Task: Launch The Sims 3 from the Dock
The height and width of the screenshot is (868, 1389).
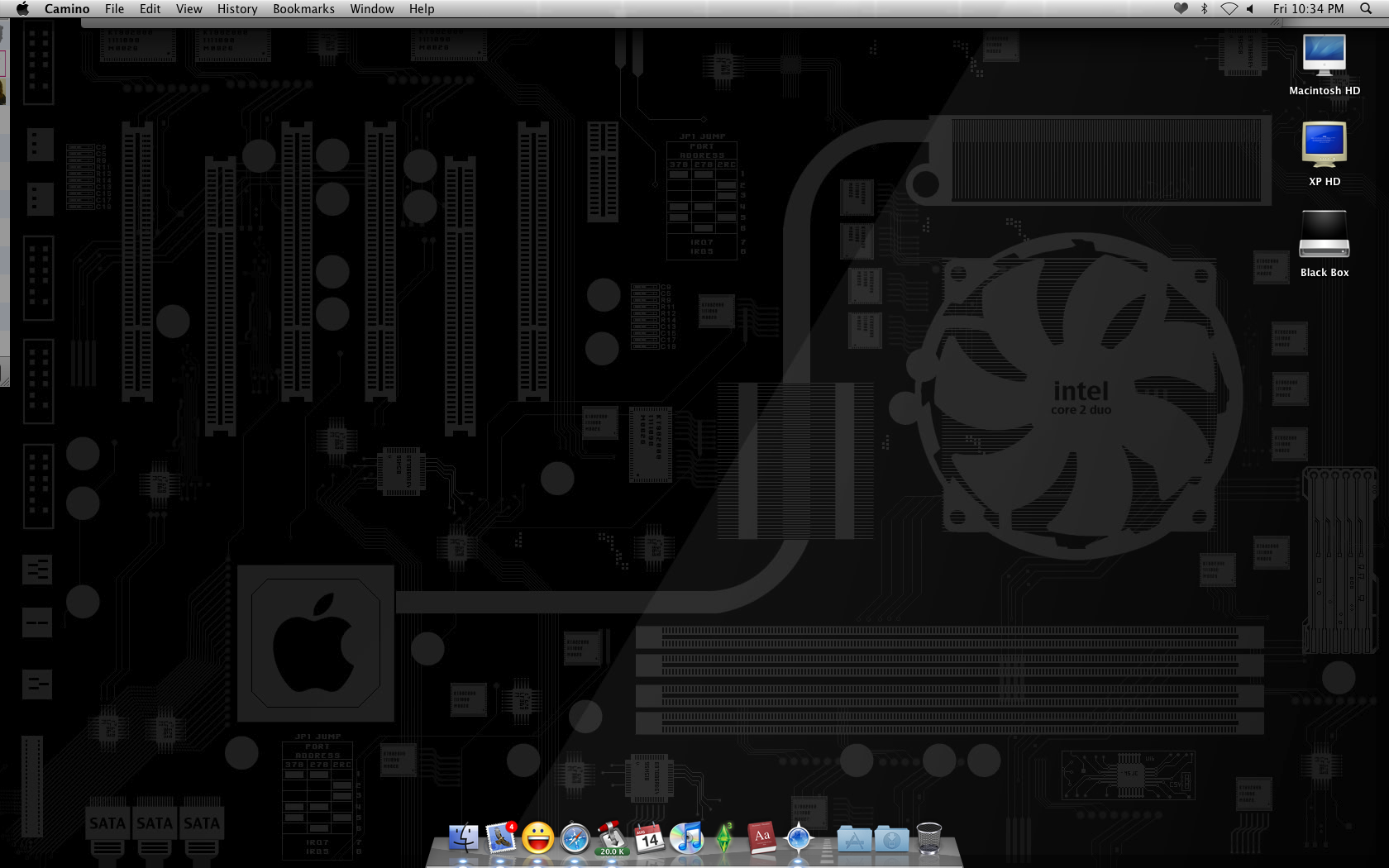Action: coord(724,838)
